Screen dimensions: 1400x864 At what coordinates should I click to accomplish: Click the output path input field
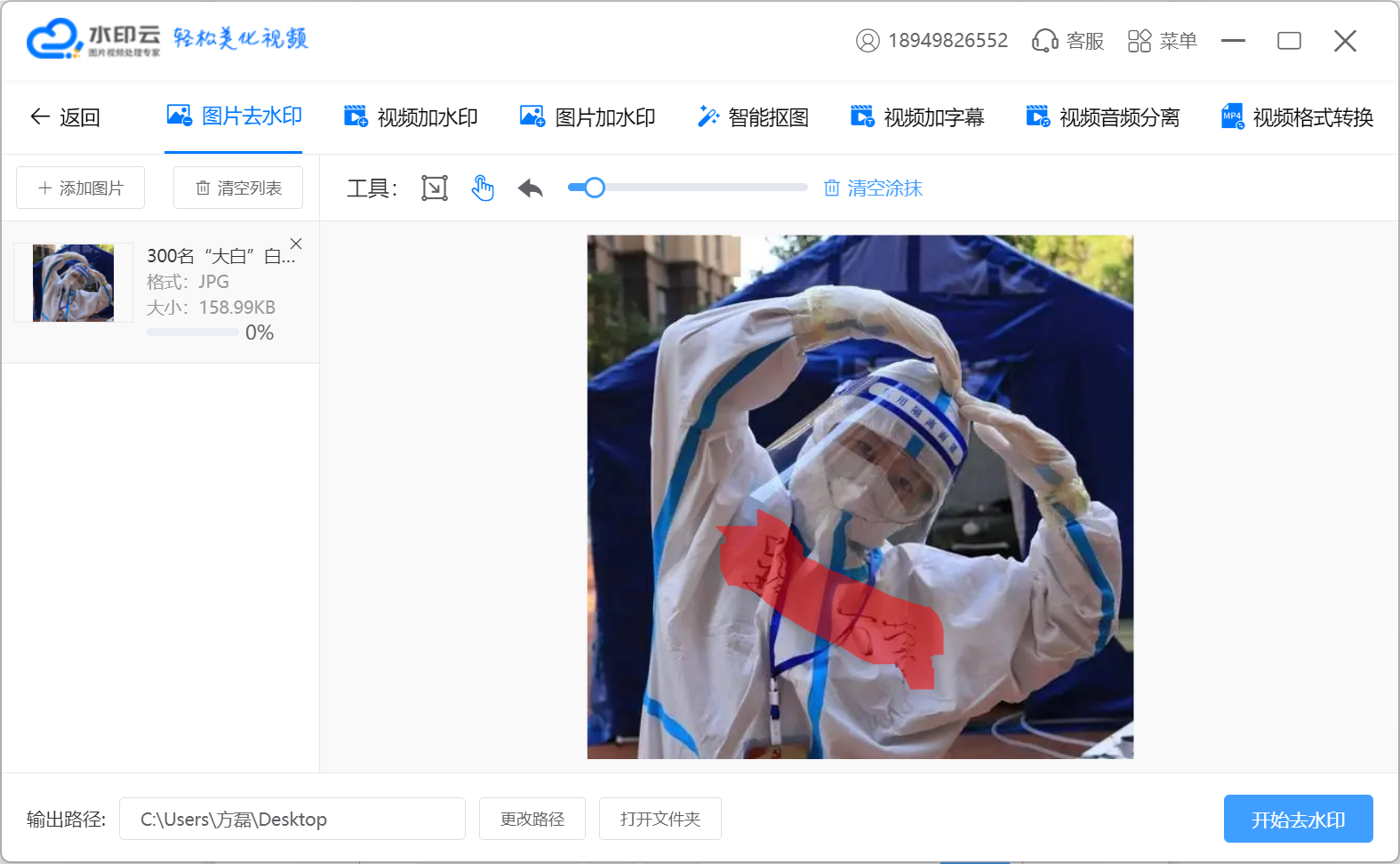click(x=292, y=819)
